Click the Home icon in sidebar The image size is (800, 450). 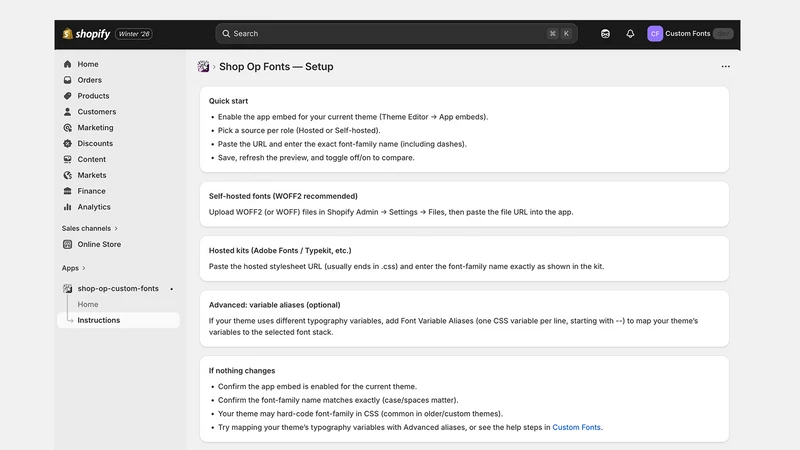[x=67, y=64]
